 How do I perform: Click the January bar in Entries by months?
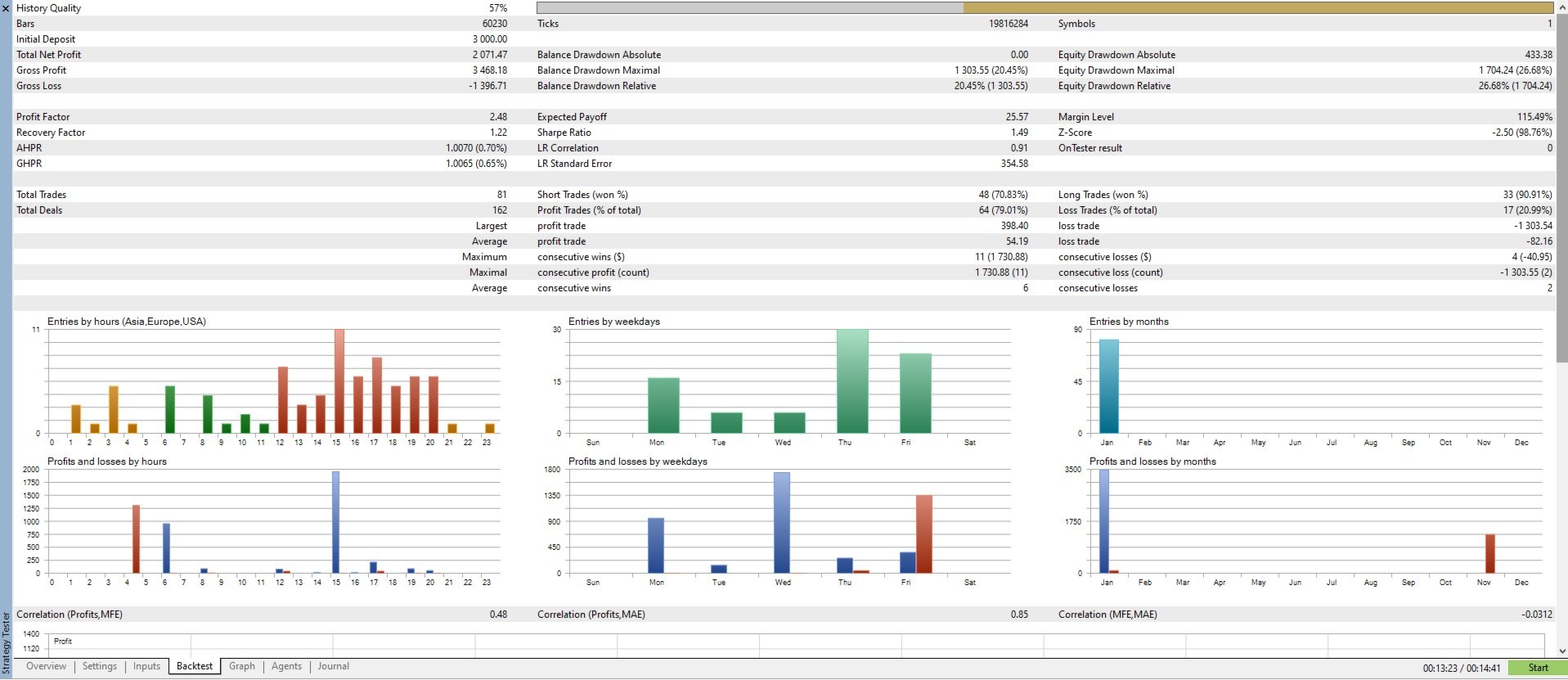(x=1108, y=386)
